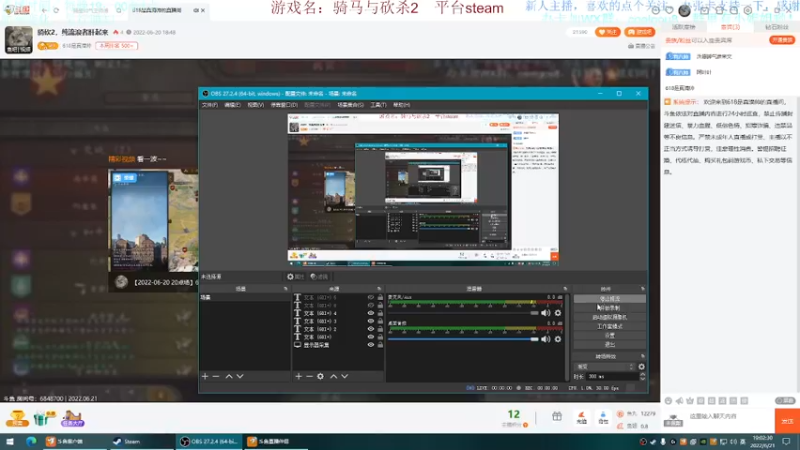Add a new source with the plus icon
Screen dimensions: 800x450
tap(298, 376)
